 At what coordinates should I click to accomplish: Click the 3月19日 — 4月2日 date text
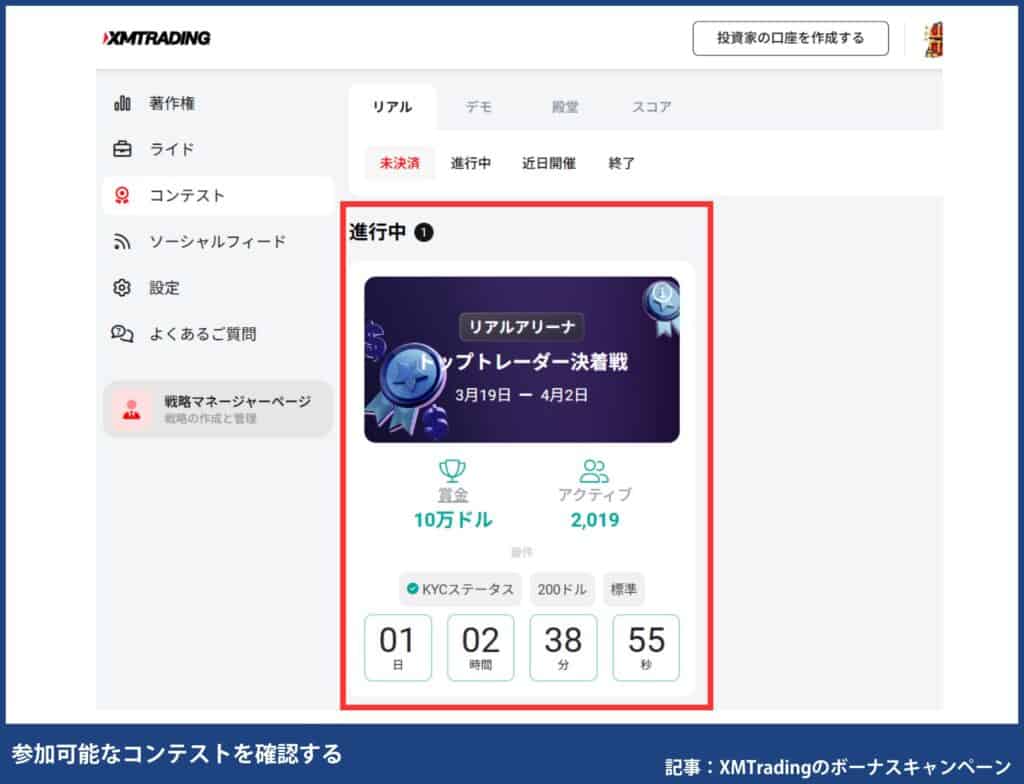coord(521,395)
